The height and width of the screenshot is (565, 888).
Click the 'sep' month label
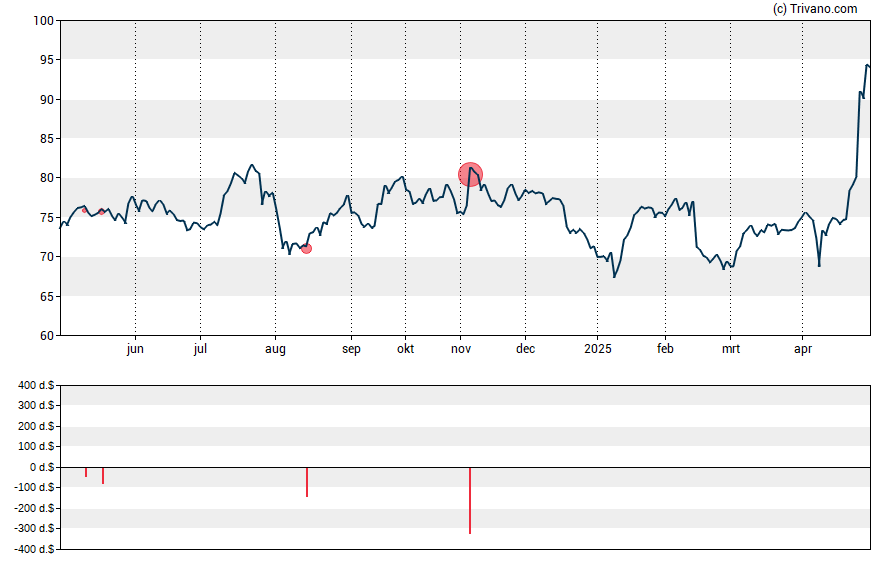[351, 349]
